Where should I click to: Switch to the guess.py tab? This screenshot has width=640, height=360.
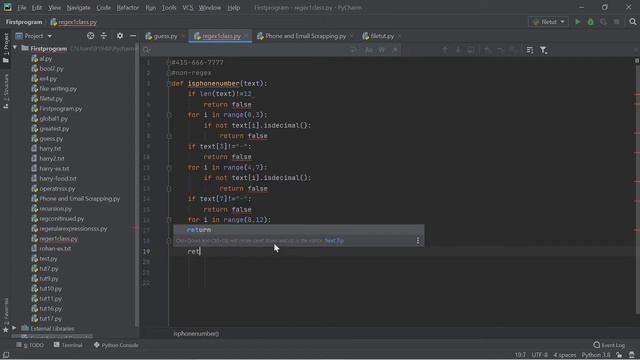click(165, 36)
